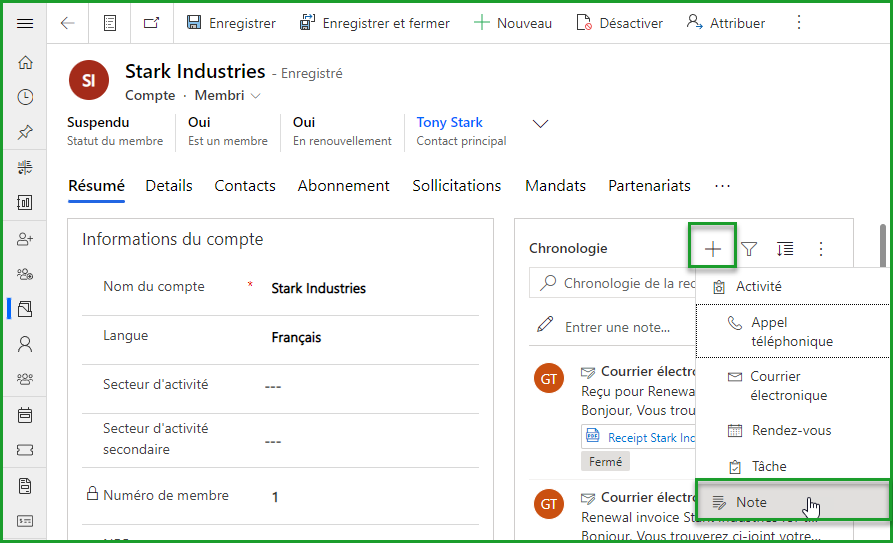
Task: Click Enregistrer et fermer button
Action: (375, 23)
